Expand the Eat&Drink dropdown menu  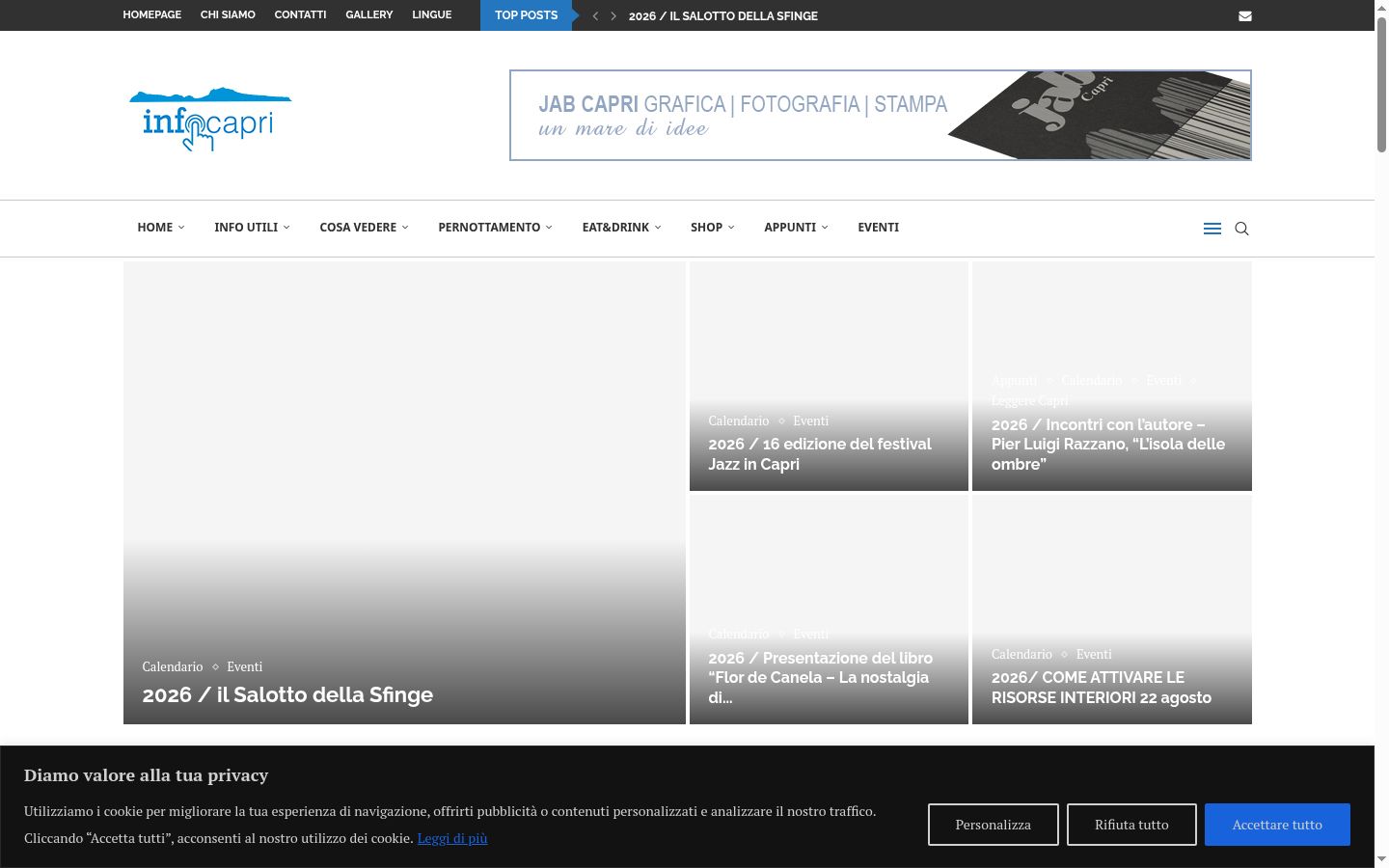click(621, 228)
